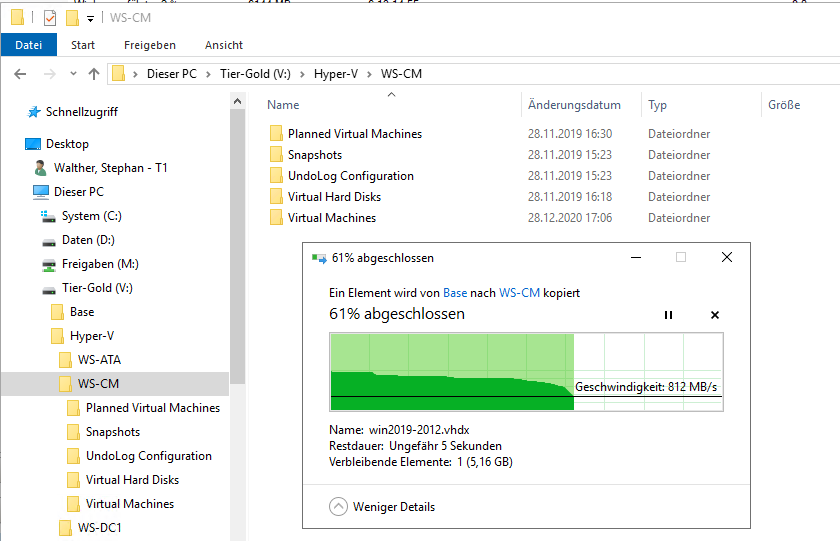The width and height of the screenshot is (840, 541).
Task: Select Dieser PC in the navigation tree
Action: coord(78,192)
